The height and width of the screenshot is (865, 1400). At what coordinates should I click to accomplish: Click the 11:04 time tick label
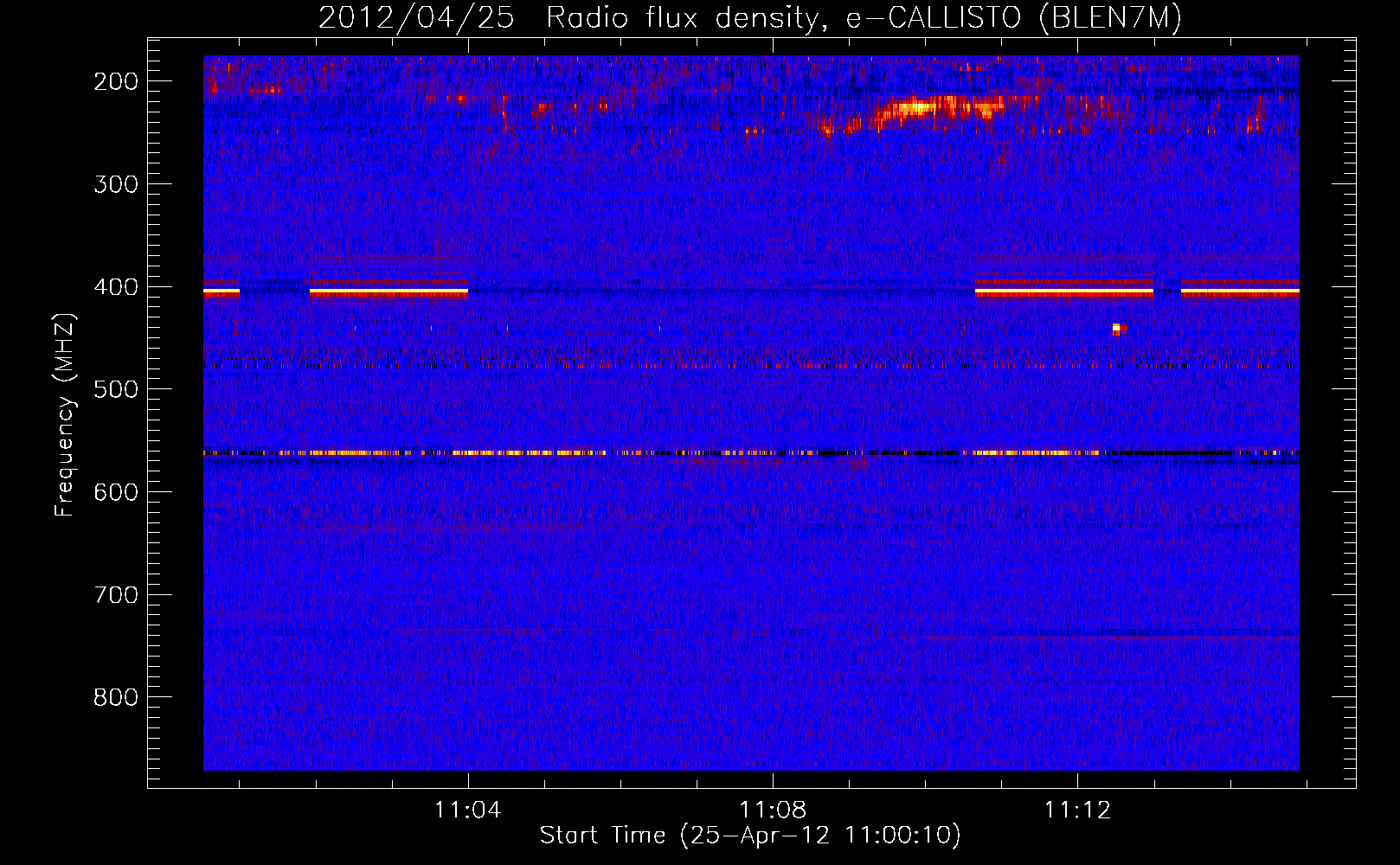point(468,811)
